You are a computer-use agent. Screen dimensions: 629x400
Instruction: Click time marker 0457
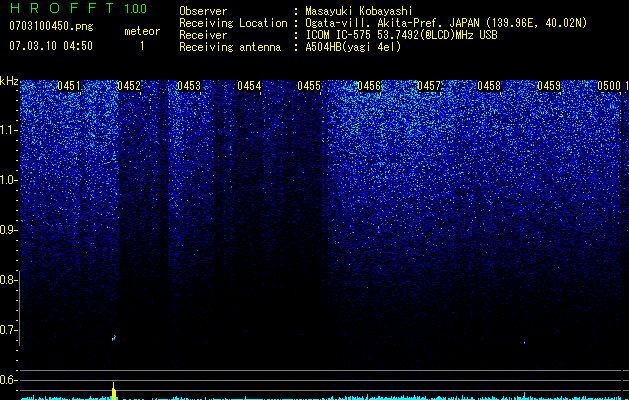tap(429, 86)
